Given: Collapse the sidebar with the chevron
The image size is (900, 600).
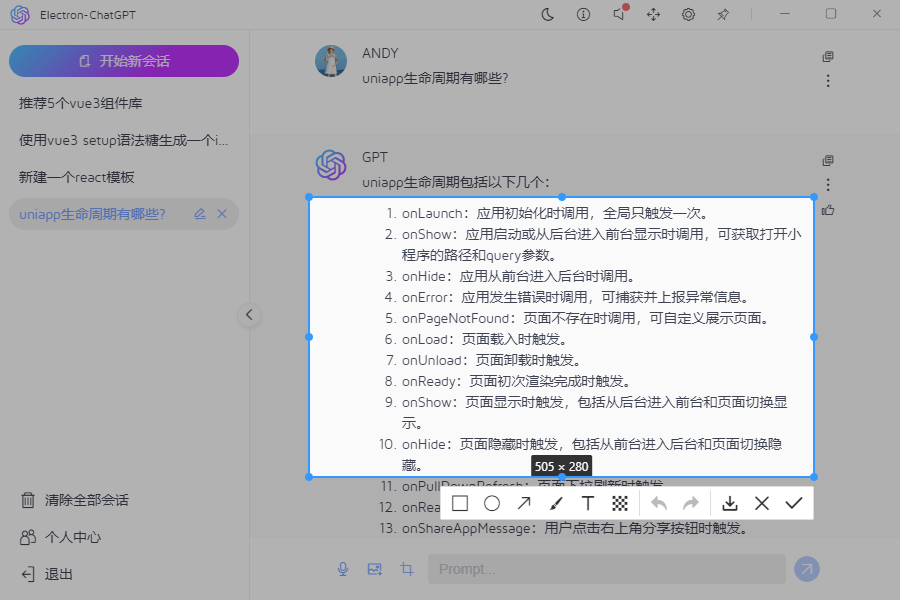Looking at the screenshot, I should 249,315.
